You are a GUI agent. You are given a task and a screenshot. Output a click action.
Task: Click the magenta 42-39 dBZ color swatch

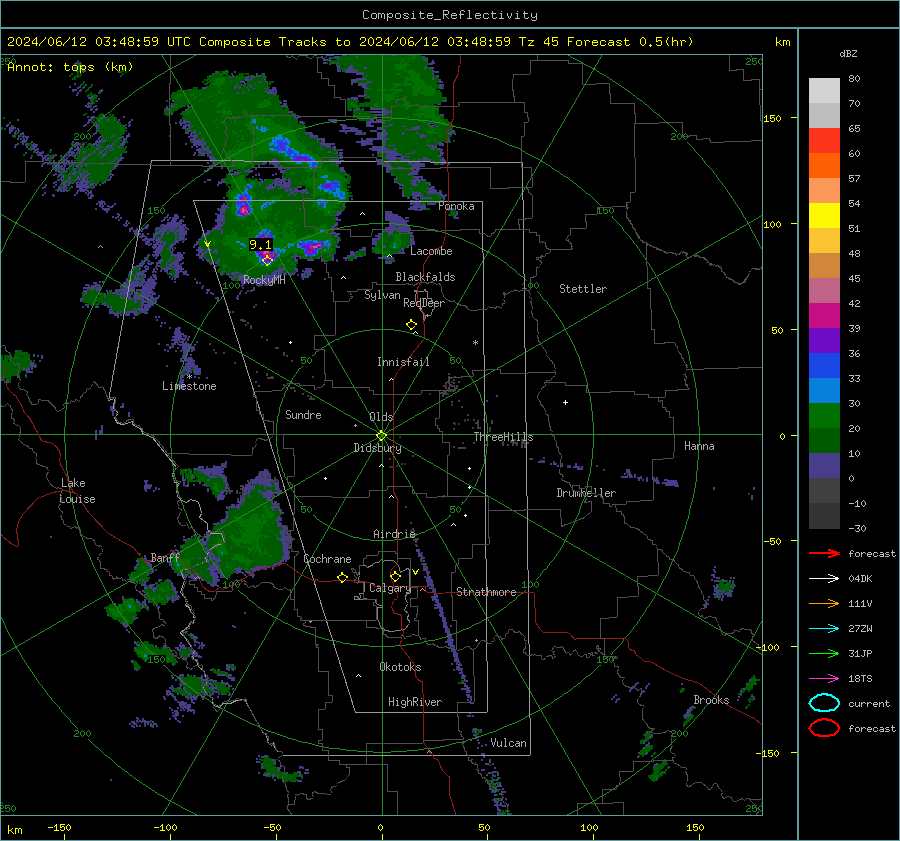[x=824, y=316]
